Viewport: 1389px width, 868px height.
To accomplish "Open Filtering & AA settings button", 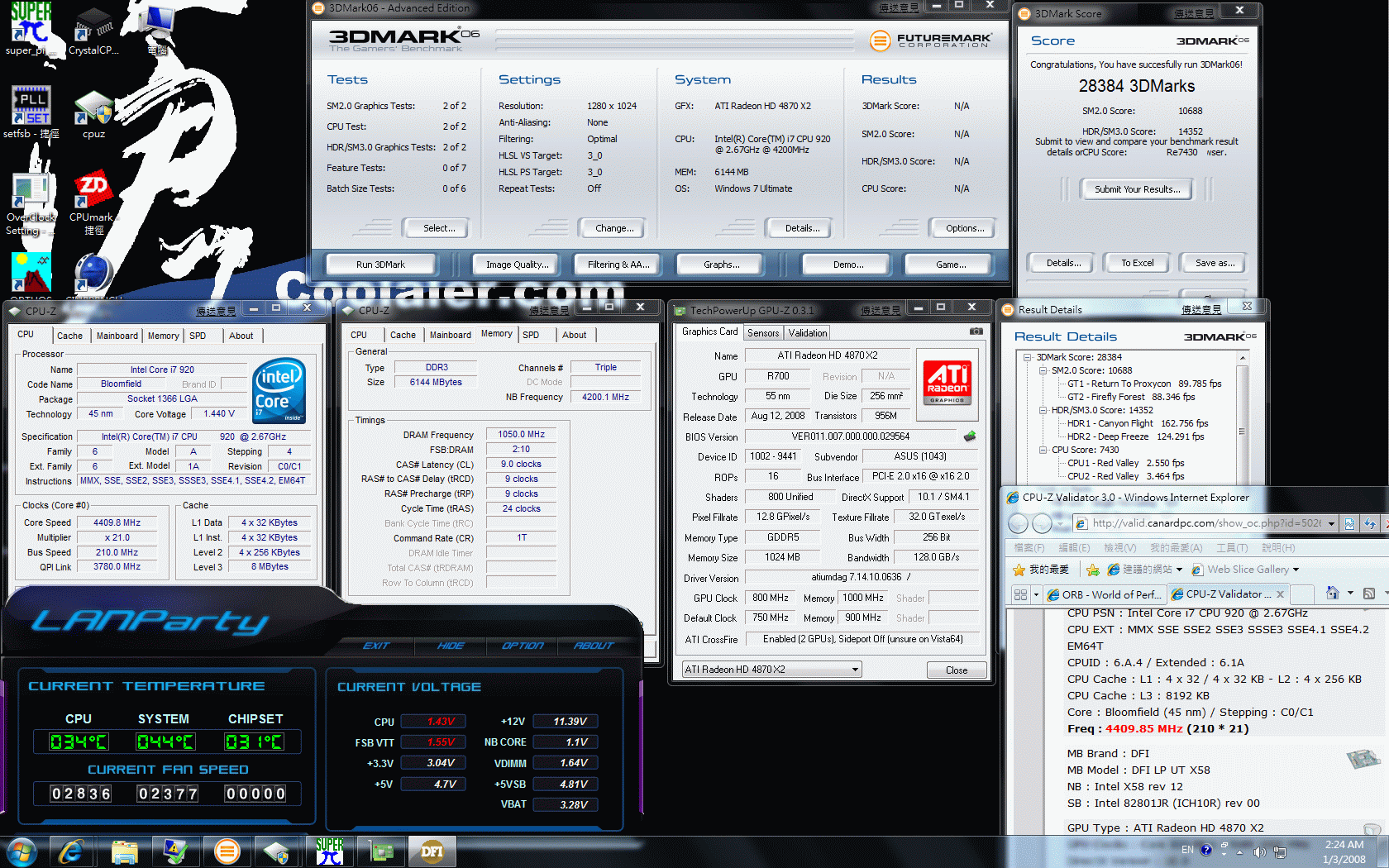I will (x=618, y=265).
